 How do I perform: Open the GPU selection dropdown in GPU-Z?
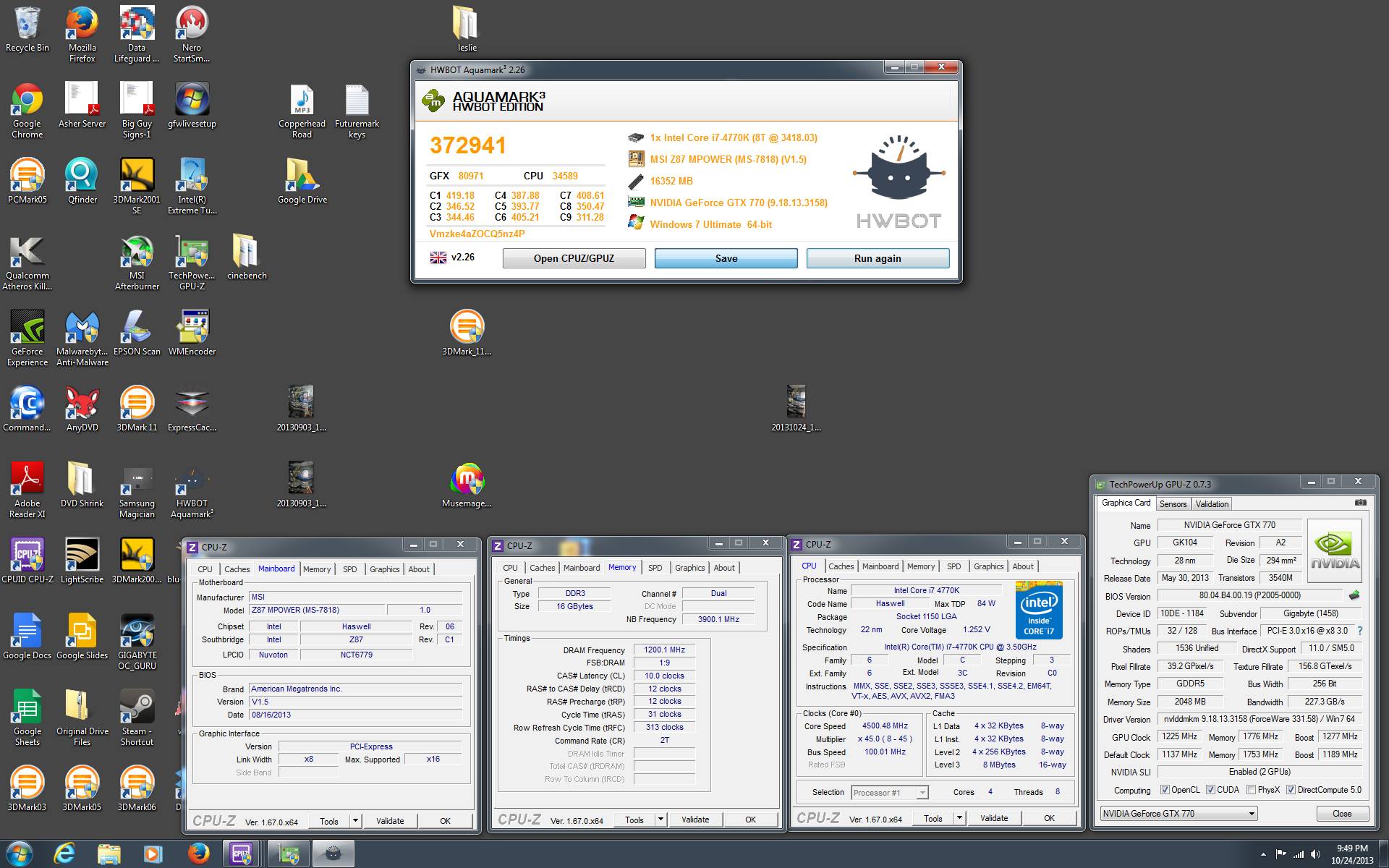[1178, 814]
